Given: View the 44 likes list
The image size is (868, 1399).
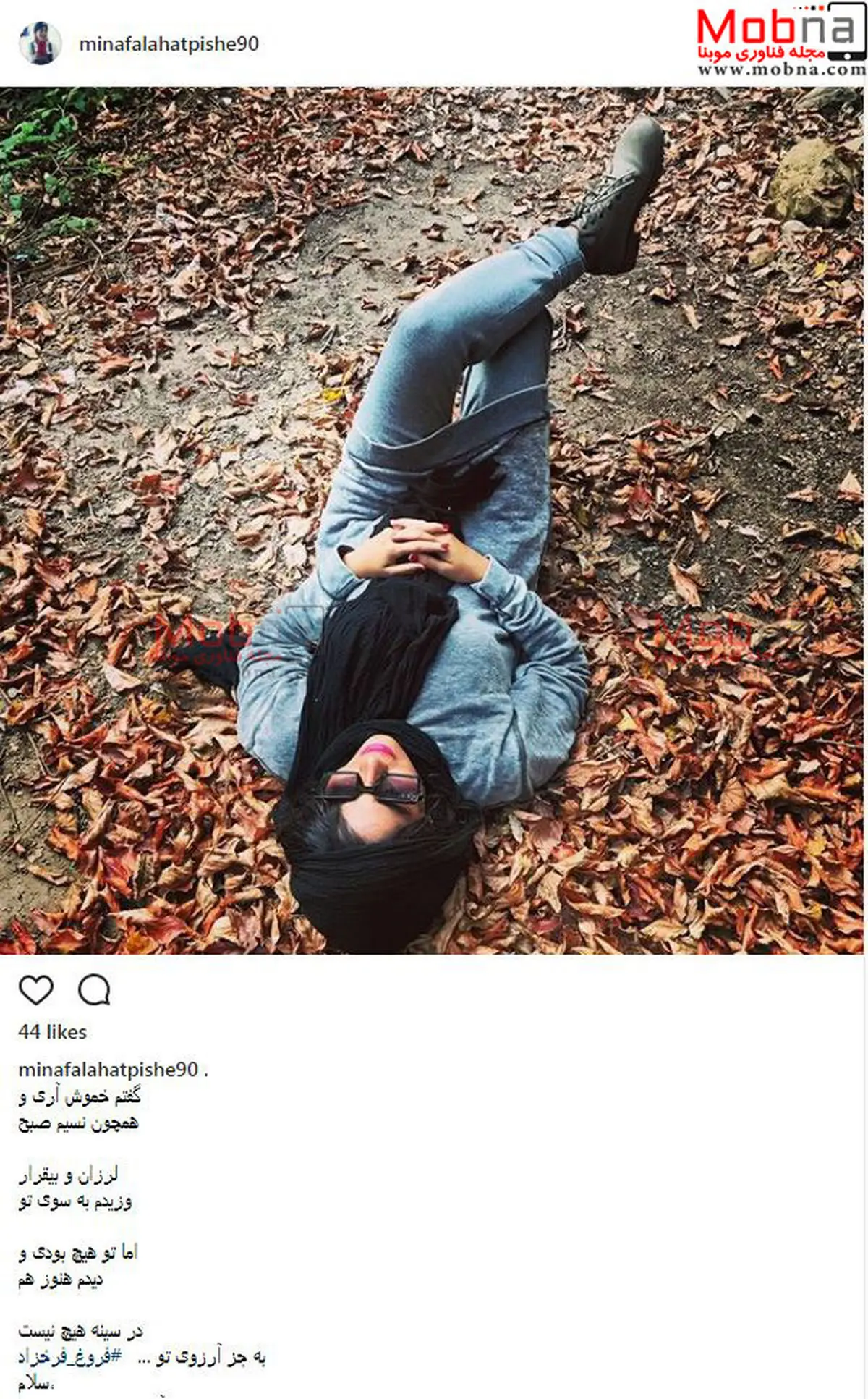Looking at the screenshot, I should (x=52, y=1032).
